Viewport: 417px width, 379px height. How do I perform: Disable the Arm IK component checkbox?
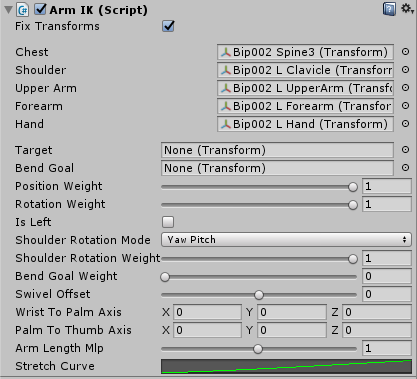coord(40,9)
